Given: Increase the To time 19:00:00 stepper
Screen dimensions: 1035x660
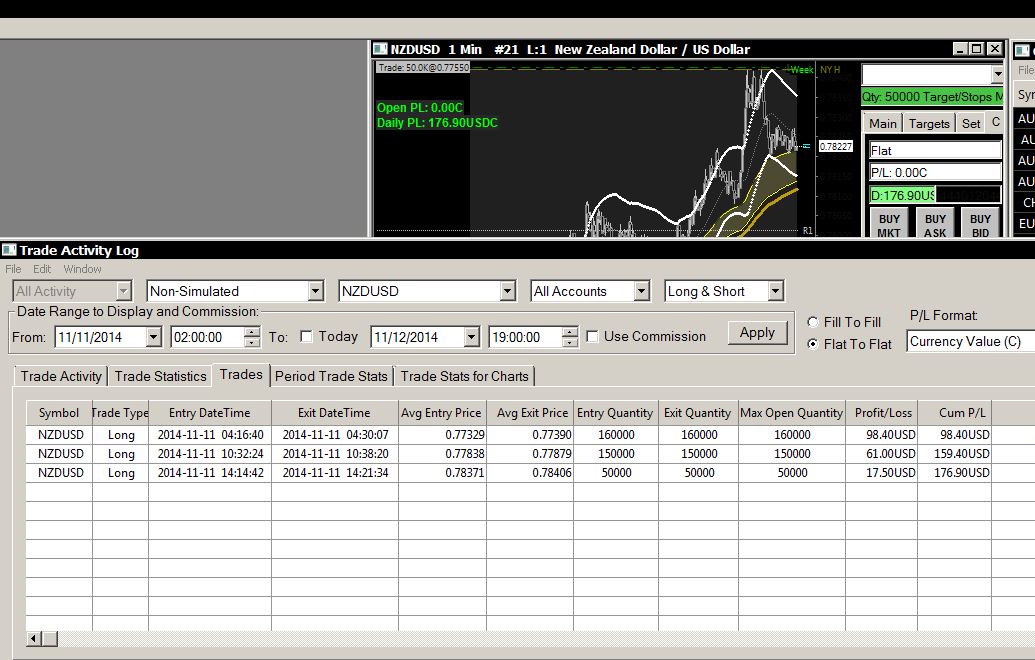Looking at the screenshot, I should 570,333.
